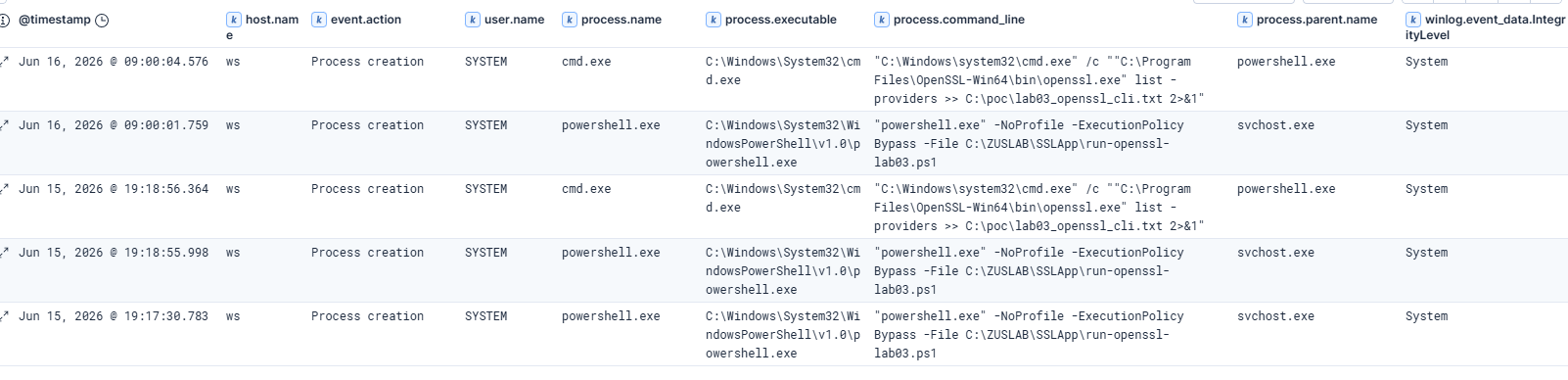Open the process.name column header
1568x380 pixels.
622,20
